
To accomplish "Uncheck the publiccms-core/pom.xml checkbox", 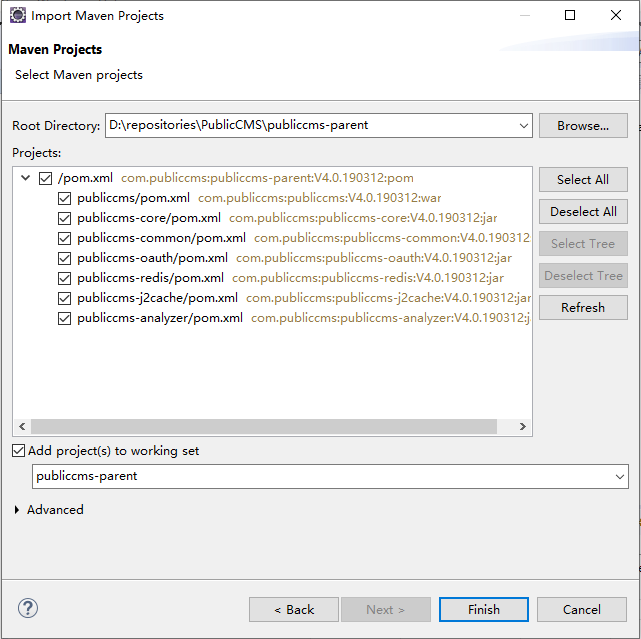I will coord(65,218).
